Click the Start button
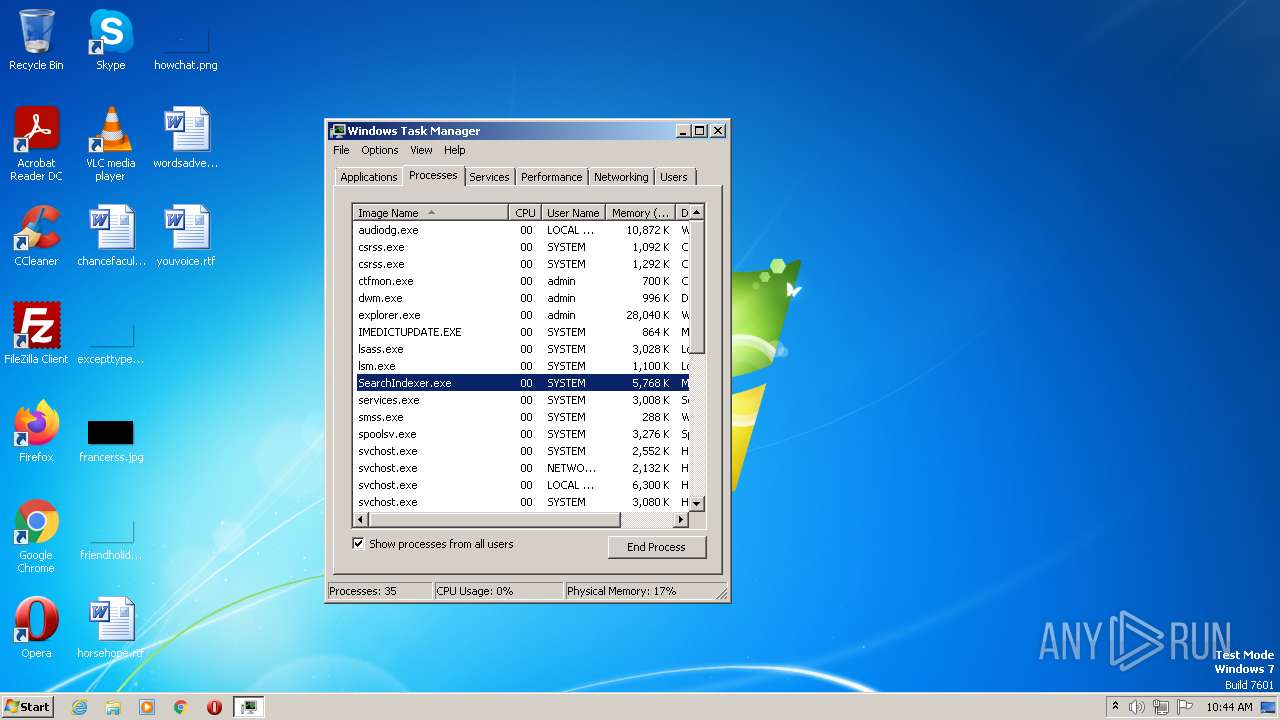 [x=27, y=706]
